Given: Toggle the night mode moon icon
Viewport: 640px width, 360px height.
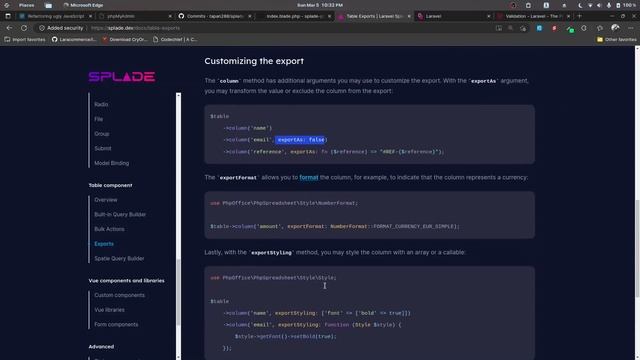Looking at the screenshot, I should pos(580,5).
